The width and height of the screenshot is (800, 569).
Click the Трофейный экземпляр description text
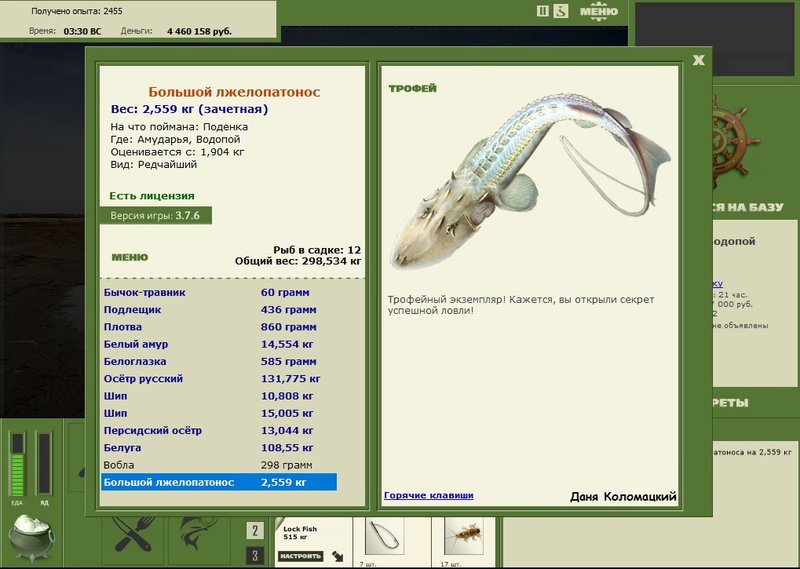pos(521,305)
